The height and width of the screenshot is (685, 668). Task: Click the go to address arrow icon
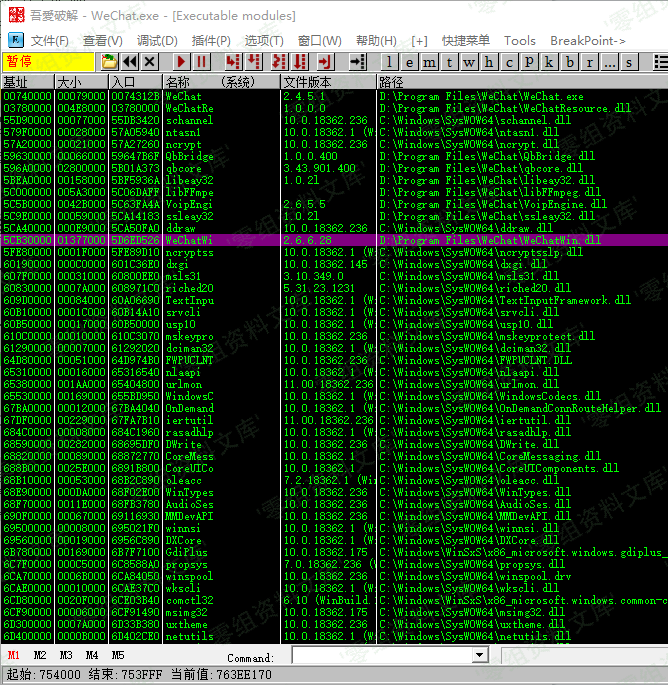[357, 62]
